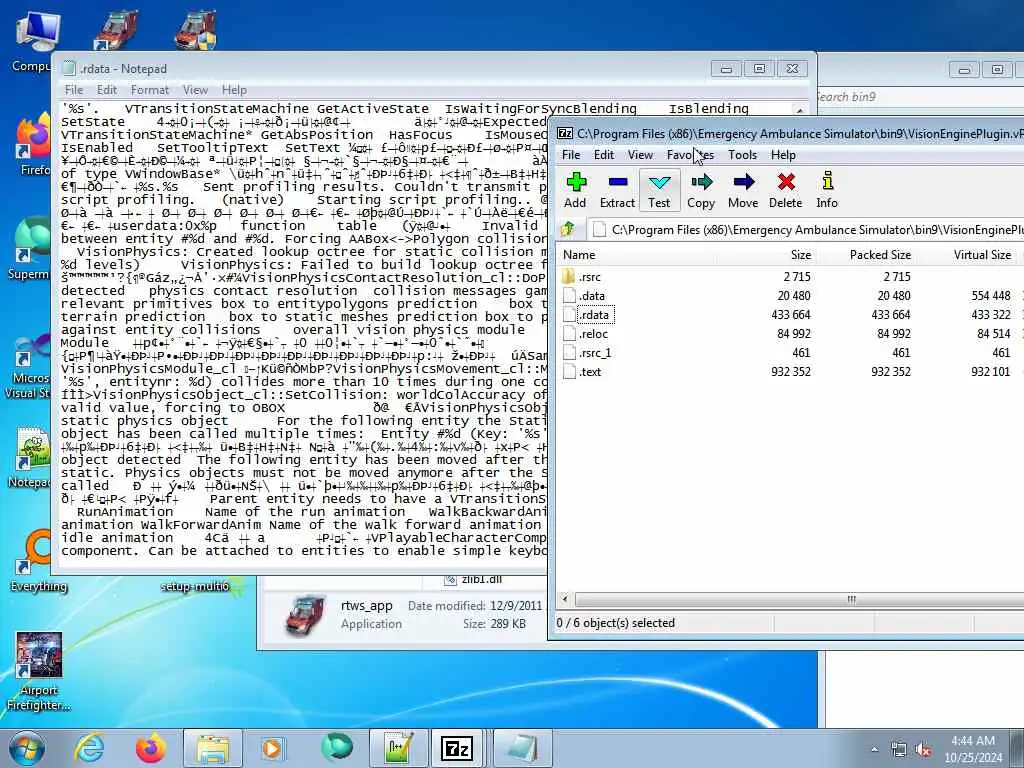Open the setup-multi6 desktop item
This screenshot has width=1024, height=768.
tap(195, 586)
